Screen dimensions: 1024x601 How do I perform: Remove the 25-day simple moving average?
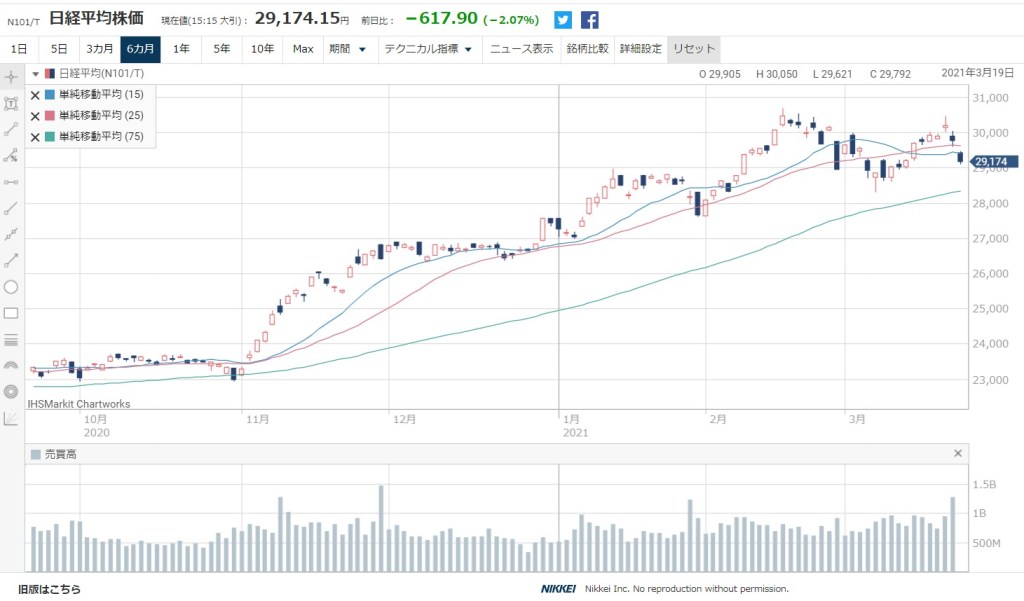coord(35,116)
